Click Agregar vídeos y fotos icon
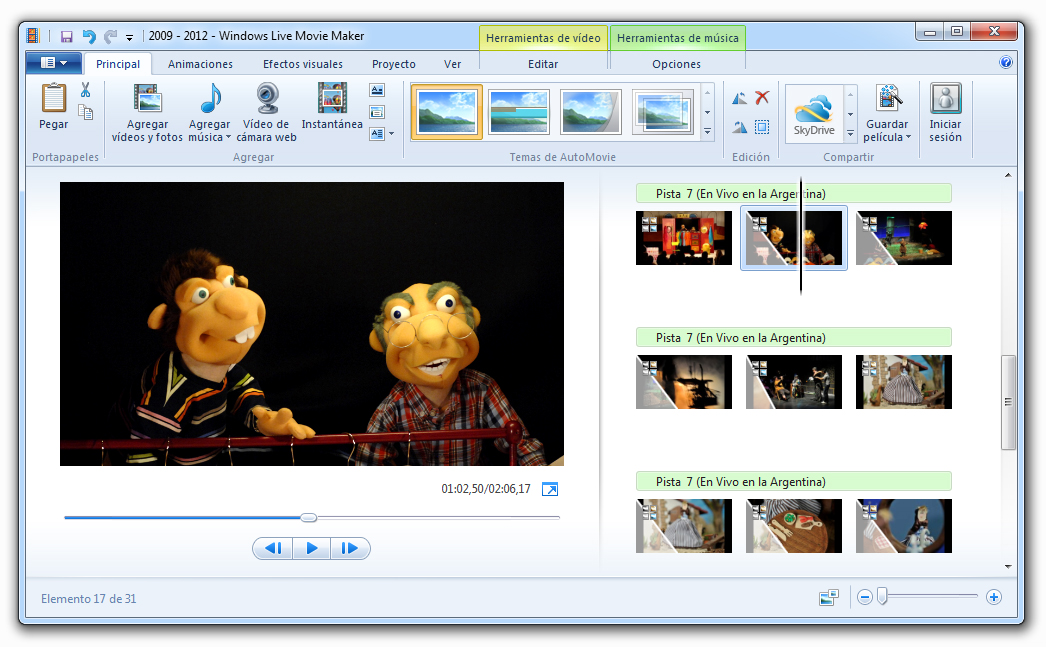 tap(147, 99)
